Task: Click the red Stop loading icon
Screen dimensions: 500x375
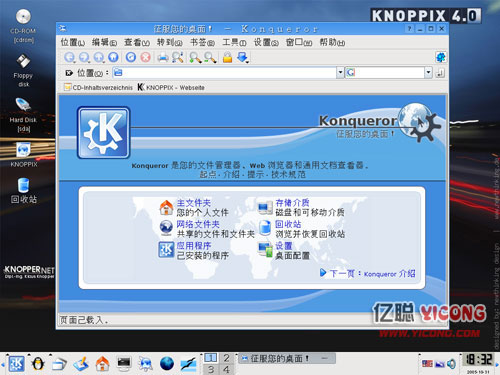Action: pos(145,57)
